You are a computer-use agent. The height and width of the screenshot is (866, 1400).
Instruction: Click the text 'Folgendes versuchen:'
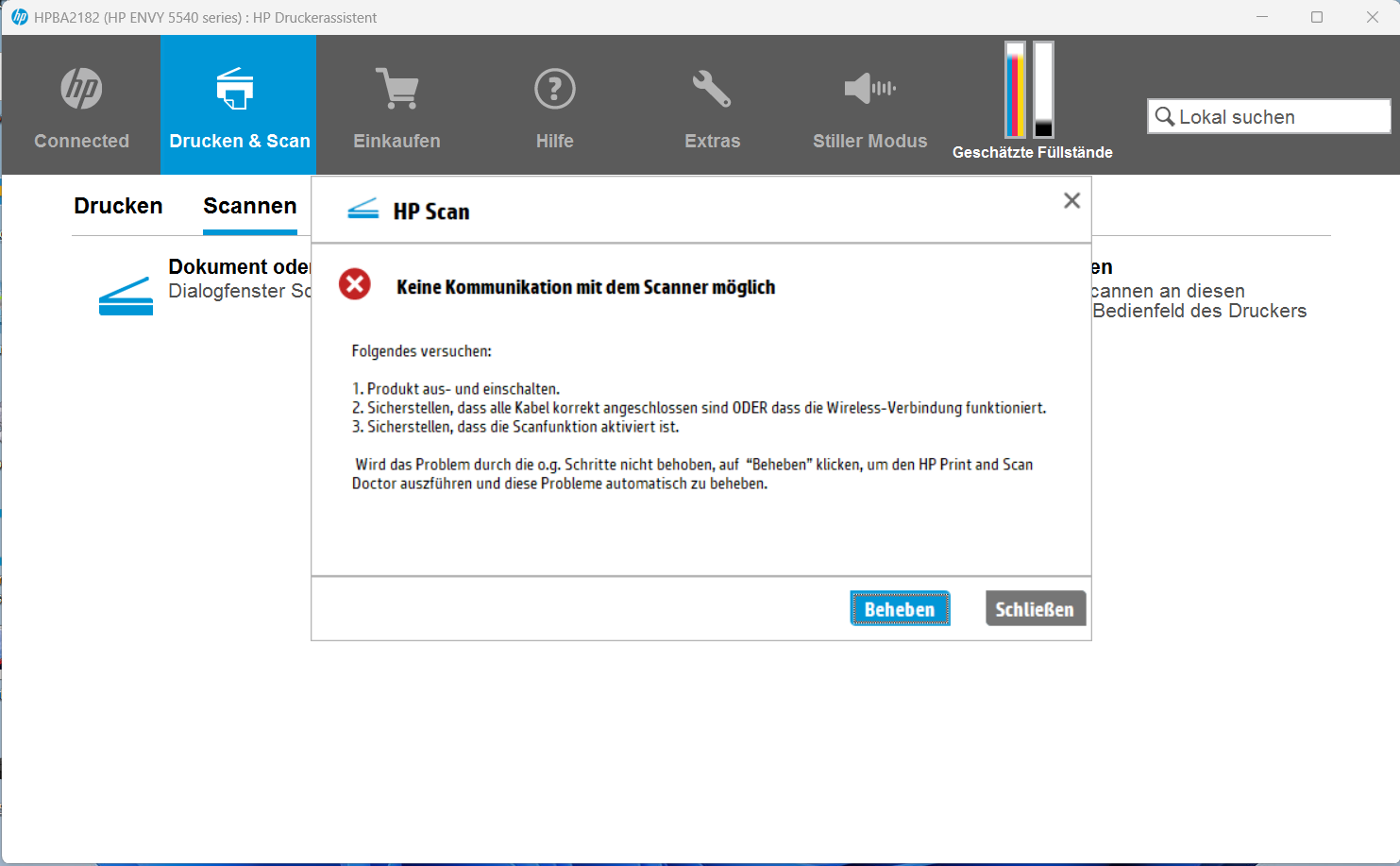pos(422,351)
